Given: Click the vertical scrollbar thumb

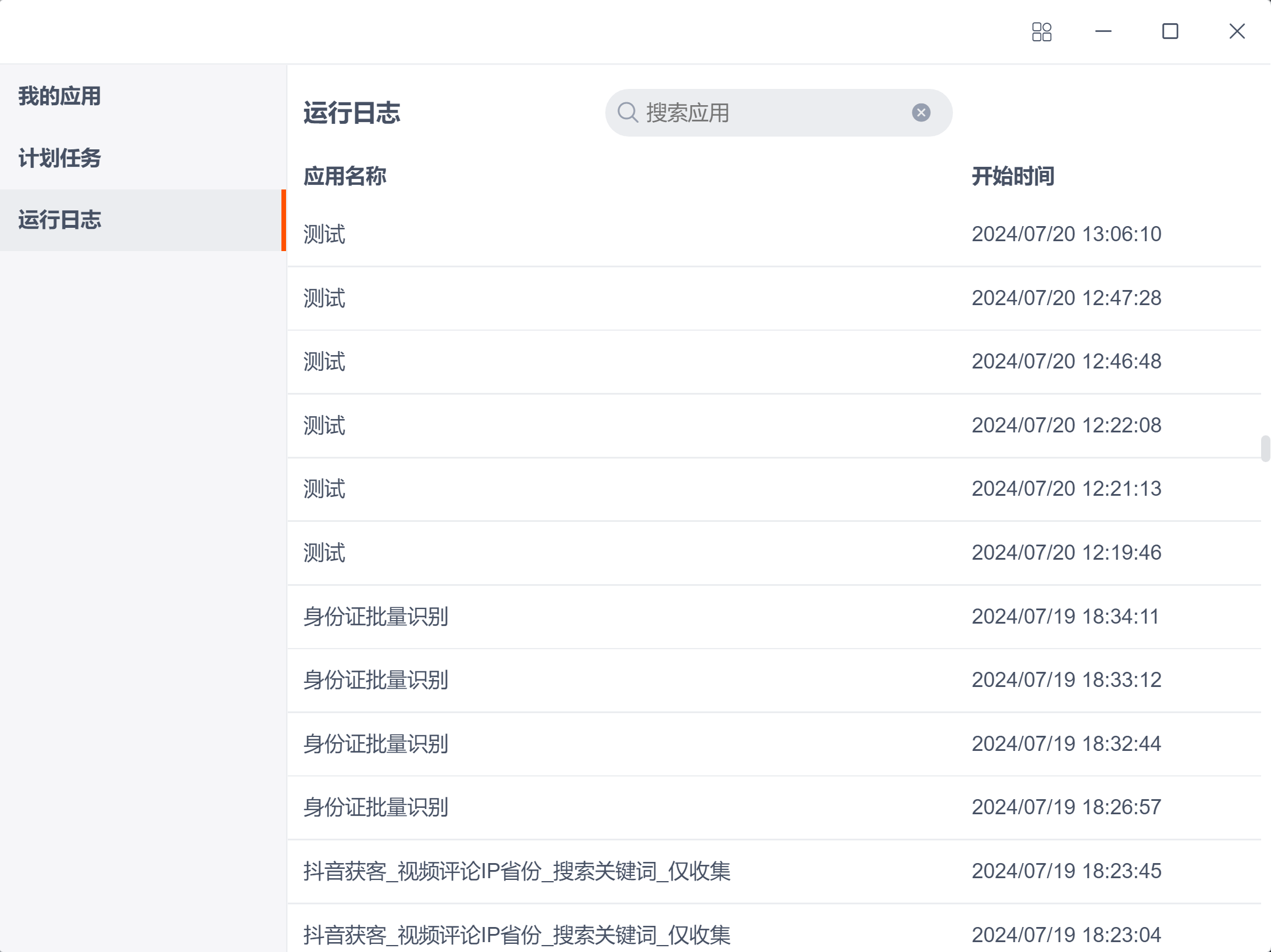Looking at the screenshot, I should 1265,448.
